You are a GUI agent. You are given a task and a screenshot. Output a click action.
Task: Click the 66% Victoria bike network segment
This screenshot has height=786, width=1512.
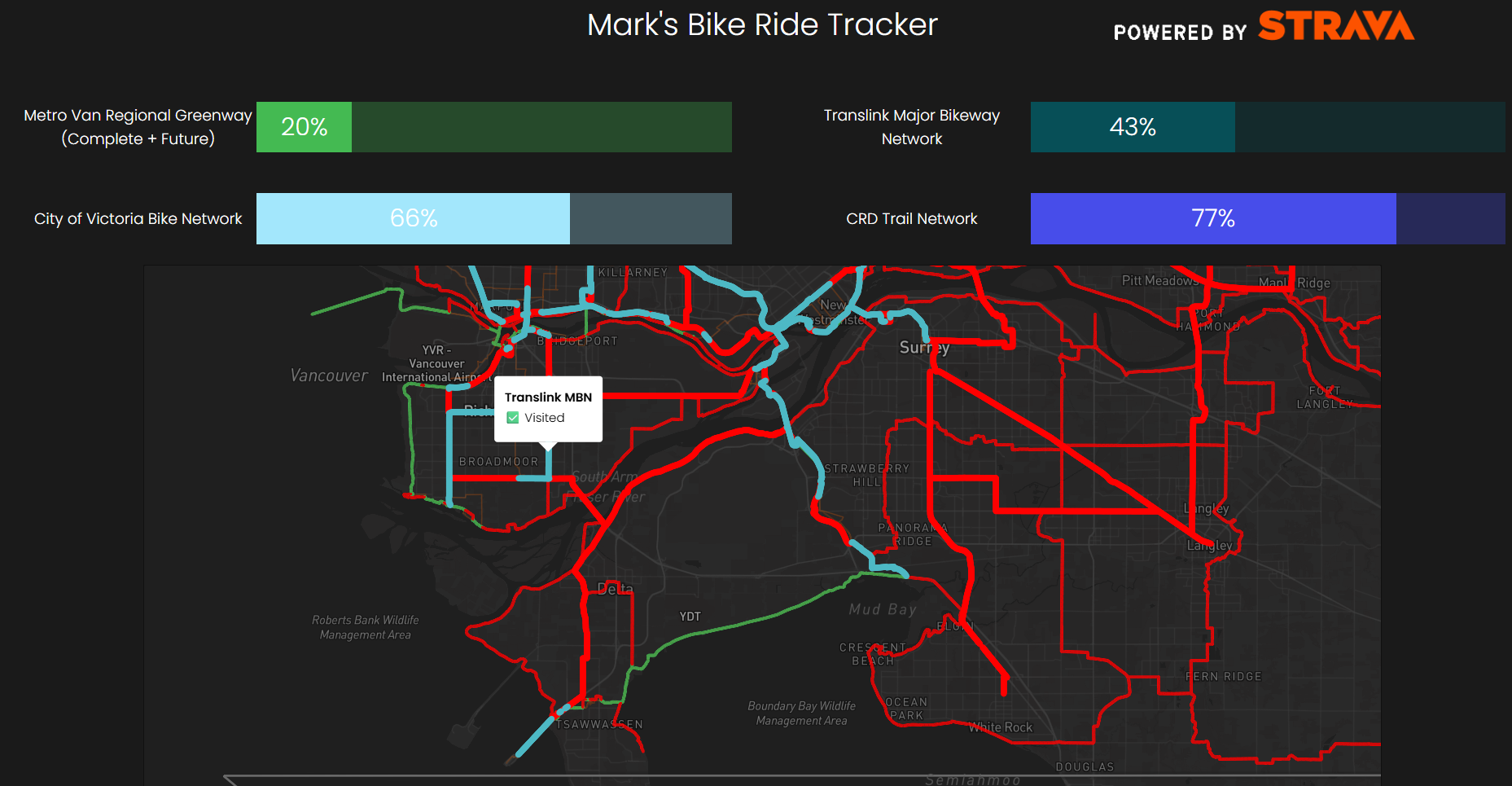413,218
